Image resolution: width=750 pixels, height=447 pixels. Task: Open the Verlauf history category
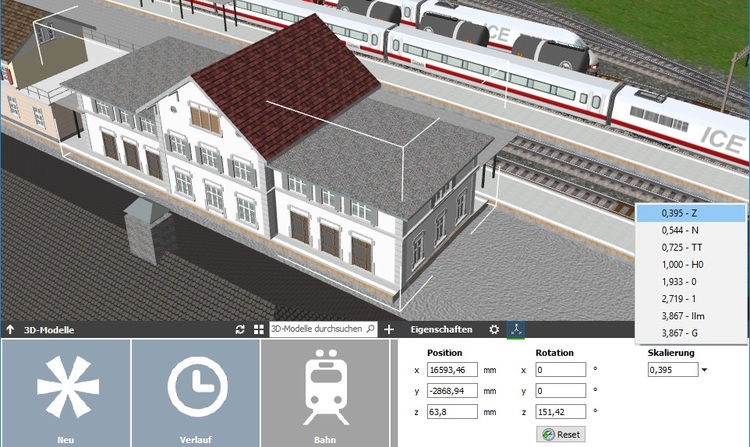click(196, 393)
